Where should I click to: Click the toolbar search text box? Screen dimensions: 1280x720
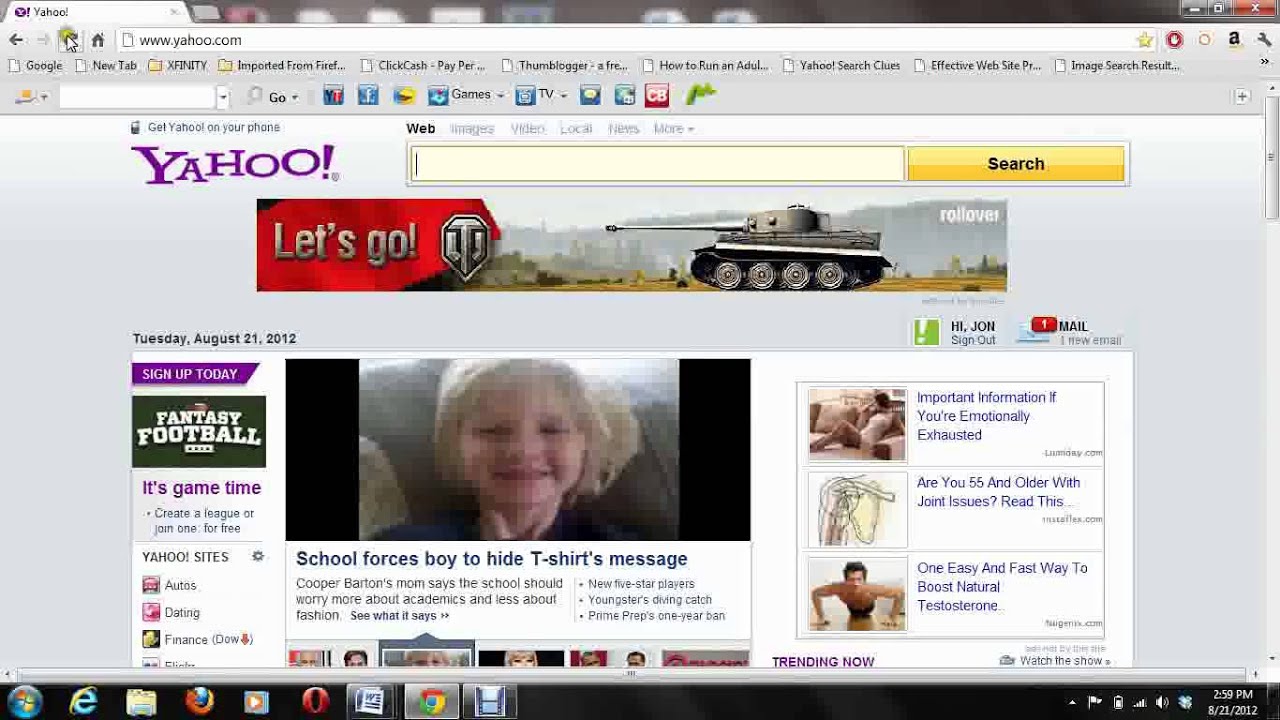[137, 97]
